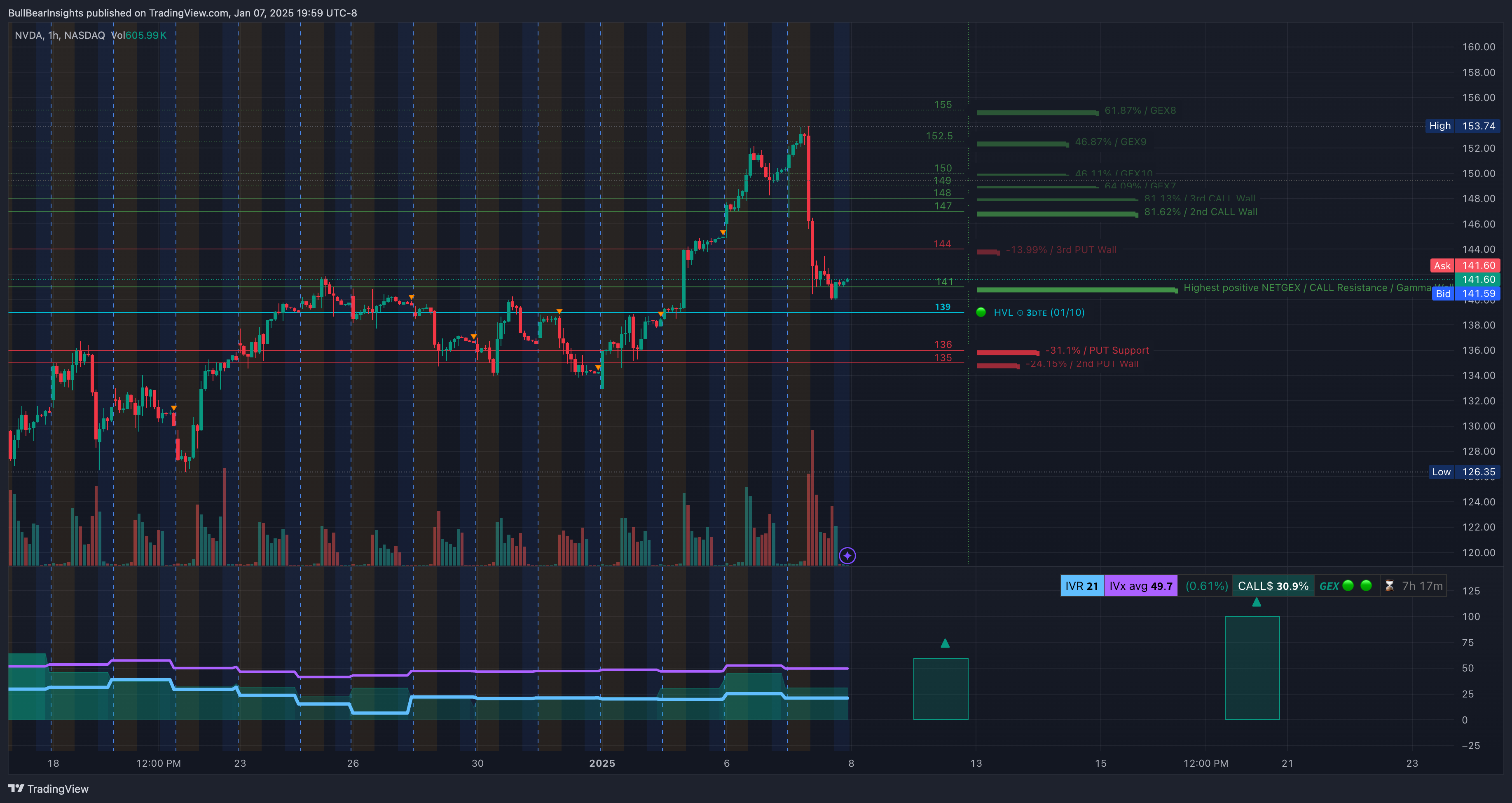The width and height of the screenshot is (1512, 803).
Task: Click the (0.61%) value in status row
Action: [1207, 586]
